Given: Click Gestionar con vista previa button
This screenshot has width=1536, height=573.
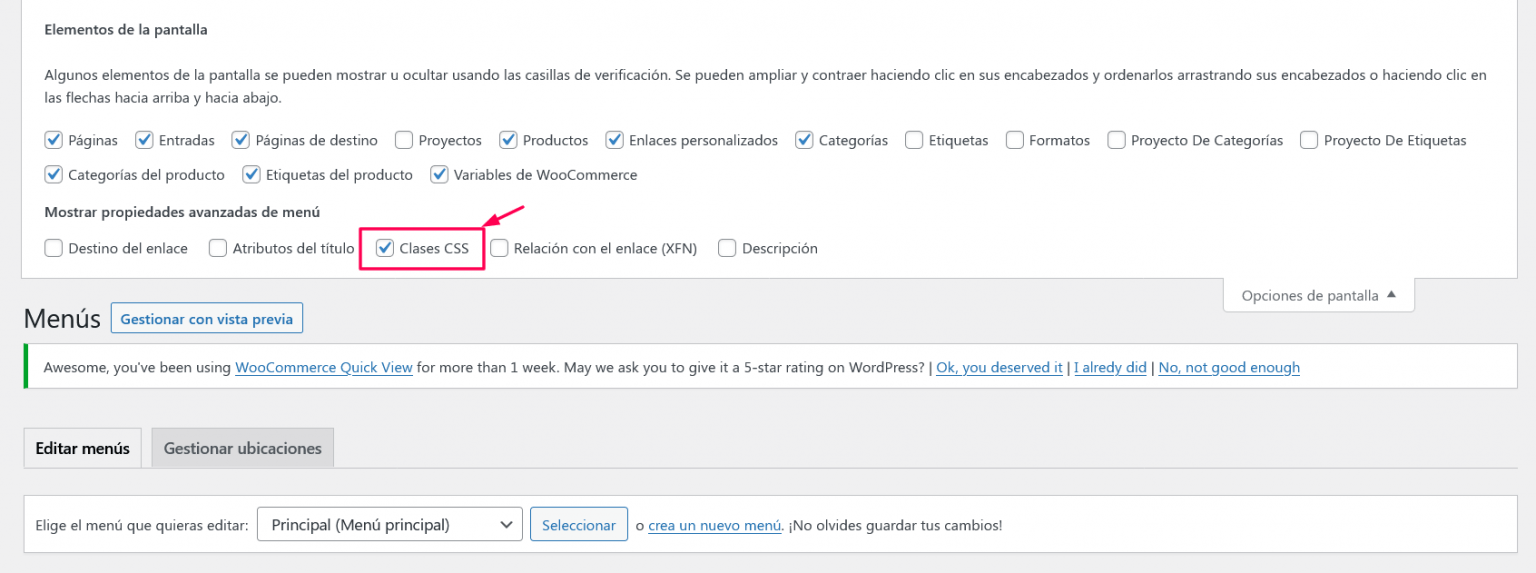Looking at the screenshot, I should [x=207, y=319].
